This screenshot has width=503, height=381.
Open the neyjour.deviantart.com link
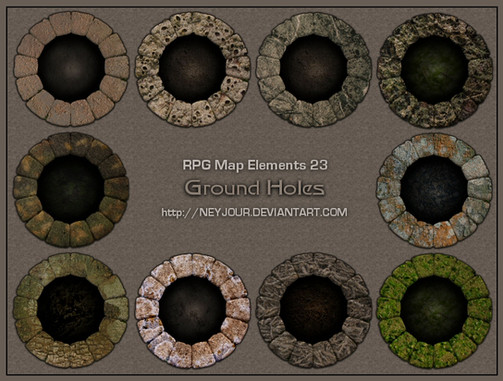(x=254, y=212)
